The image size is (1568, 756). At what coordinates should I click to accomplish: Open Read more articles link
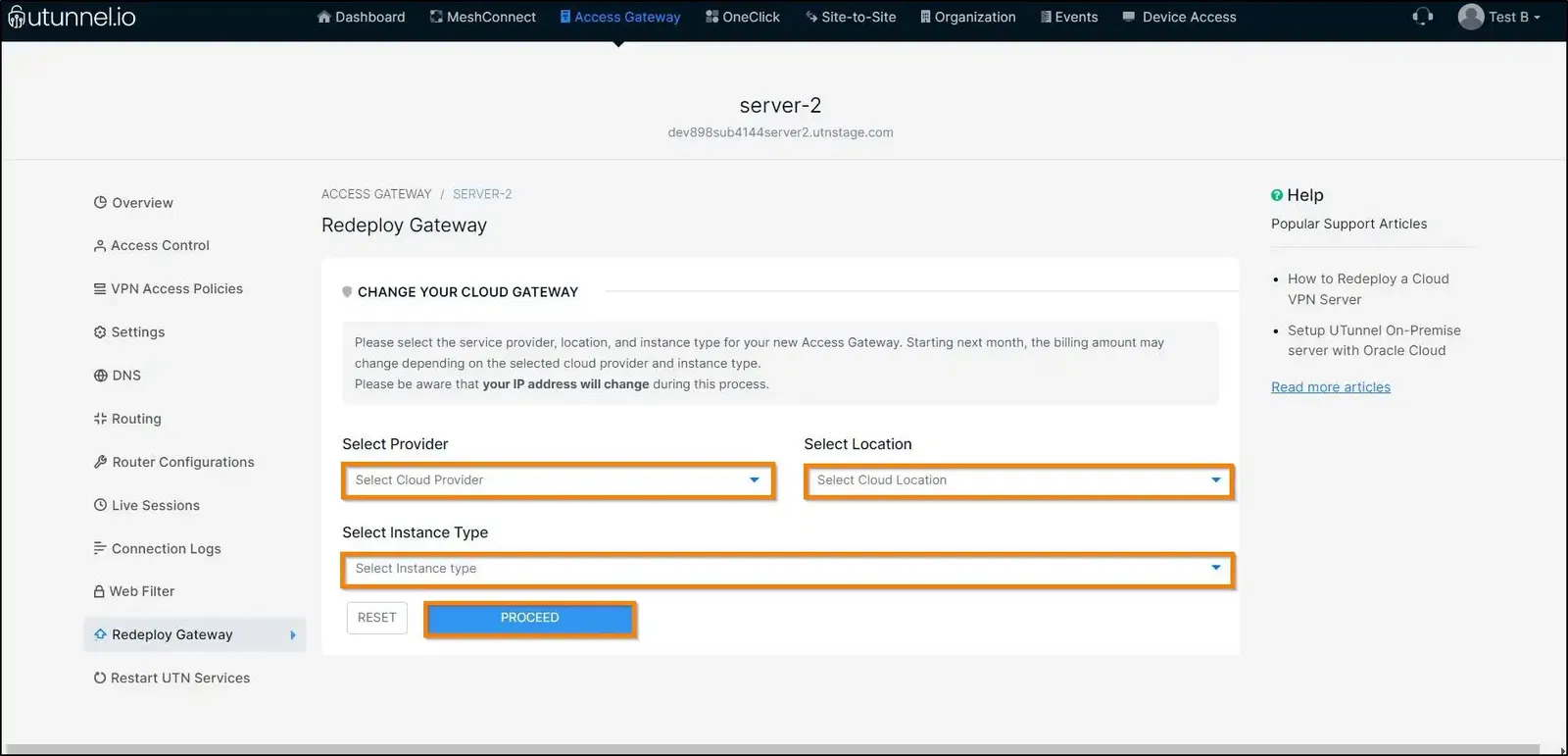(1331, 387)
